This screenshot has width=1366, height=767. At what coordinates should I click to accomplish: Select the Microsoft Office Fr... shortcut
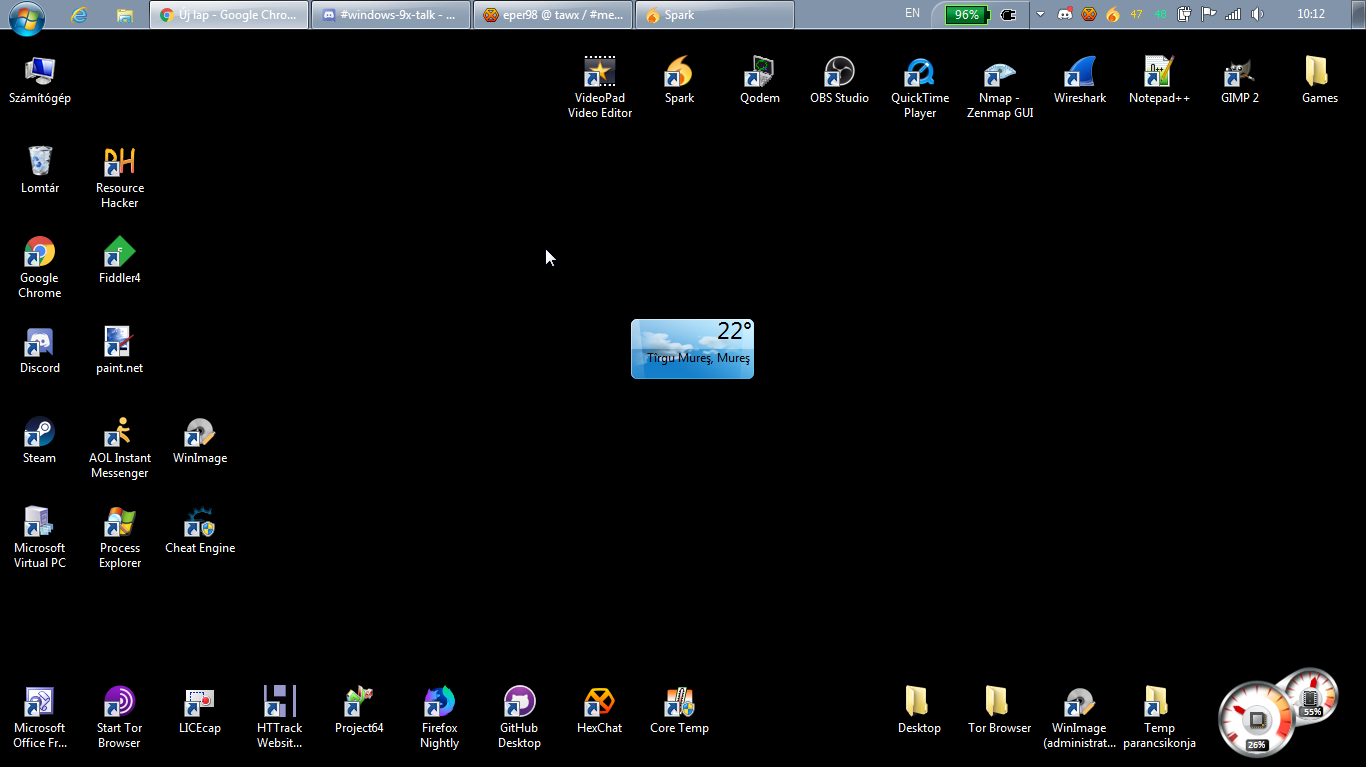40,717
